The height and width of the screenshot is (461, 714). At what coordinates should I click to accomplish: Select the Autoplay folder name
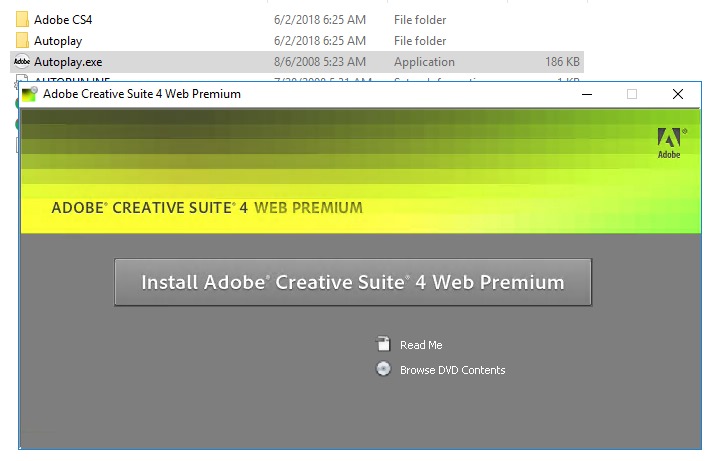click(58, 41)
